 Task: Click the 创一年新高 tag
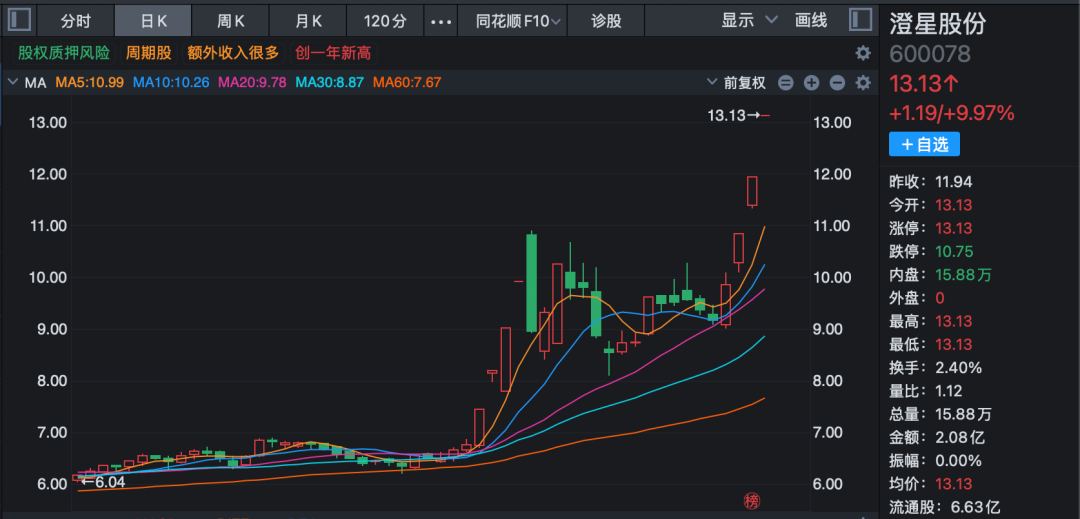333,53
